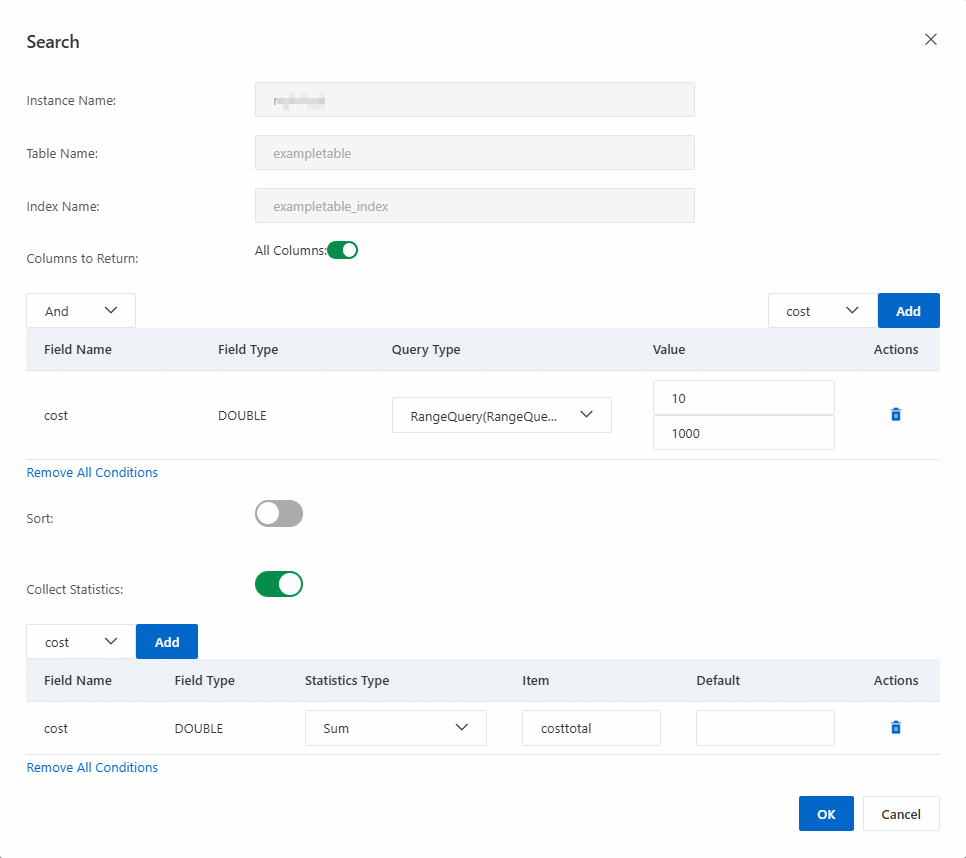Toggle the All Columns switch off
Screen dimensions: 966x858
pos(342,250)
